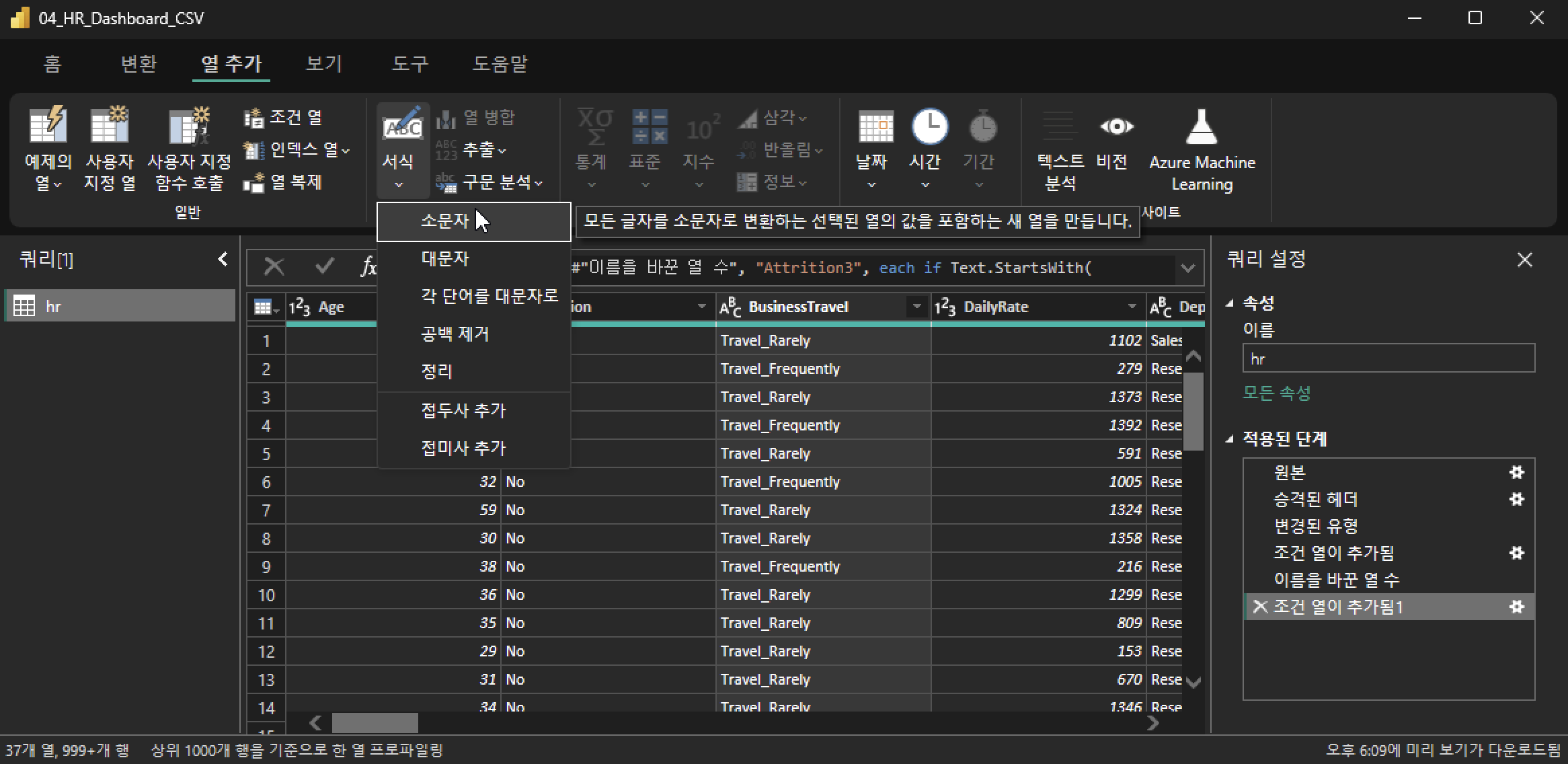Collapse the Queries (쿼리) pane

point(223,259)
